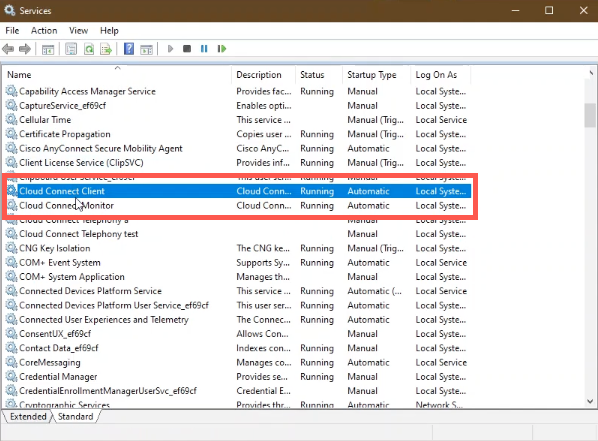Click the Forward arrow toolbar icon
This screenshot has height=441, width=598.
[25, 49]
